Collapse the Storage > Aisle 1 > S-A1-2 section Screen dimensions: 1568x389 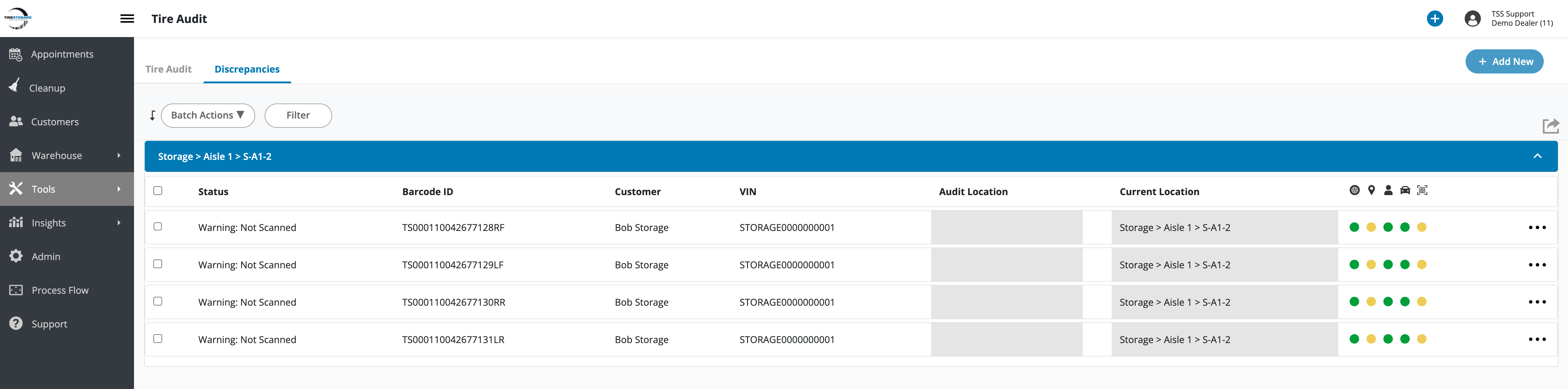(1537, 156)
